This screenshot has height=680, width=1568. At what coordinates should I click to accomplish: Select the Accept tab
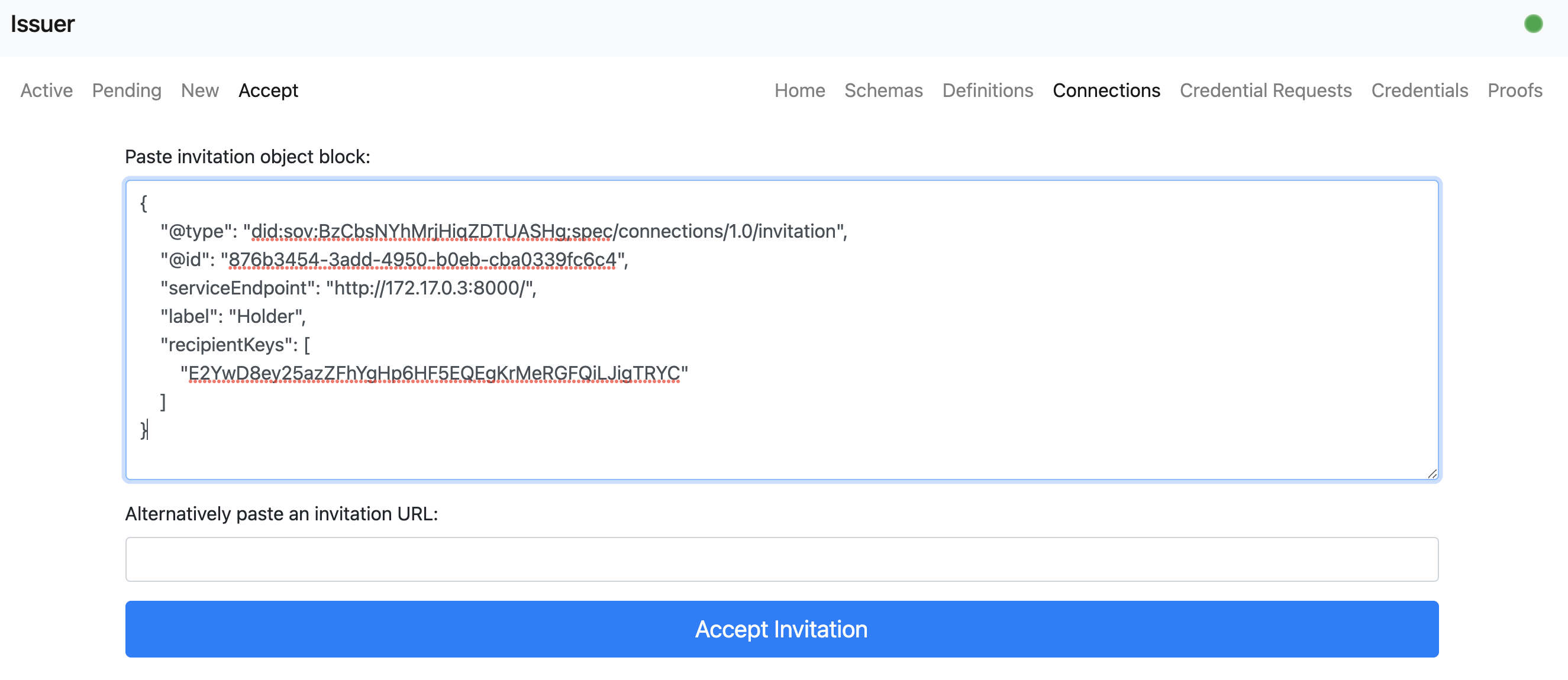coord(268,90)
